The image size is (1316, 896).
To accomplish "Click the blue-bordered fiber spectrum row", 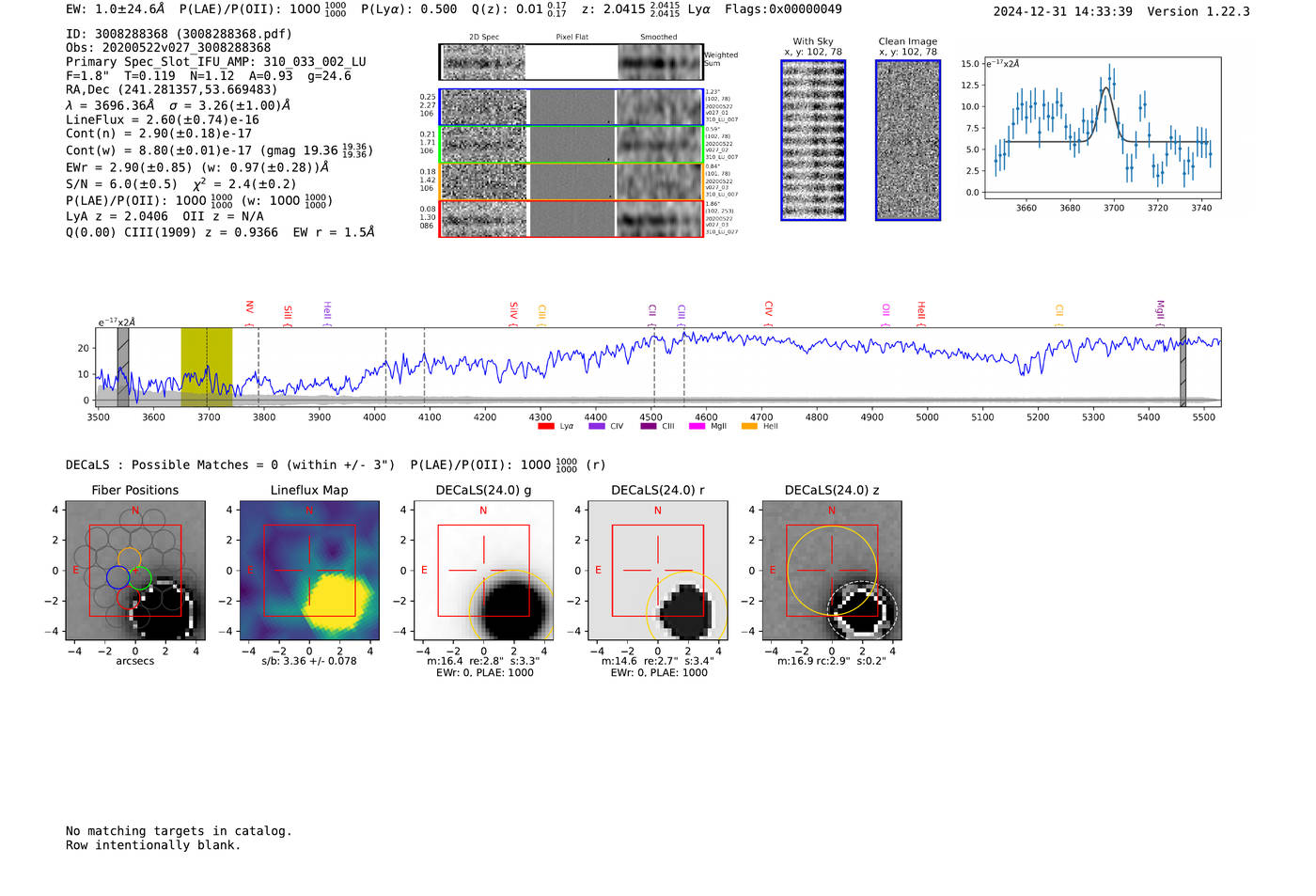I will pos(571,107).
